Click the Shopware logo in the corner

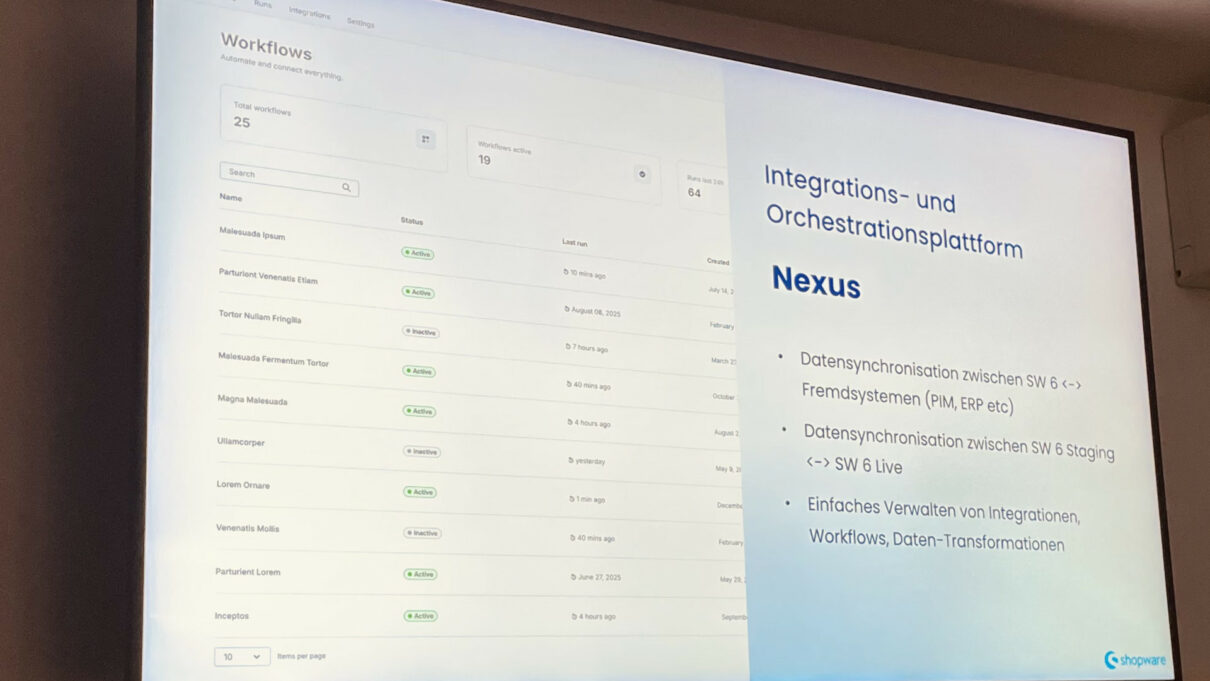pyautogui.click(x=1135, y=660)
